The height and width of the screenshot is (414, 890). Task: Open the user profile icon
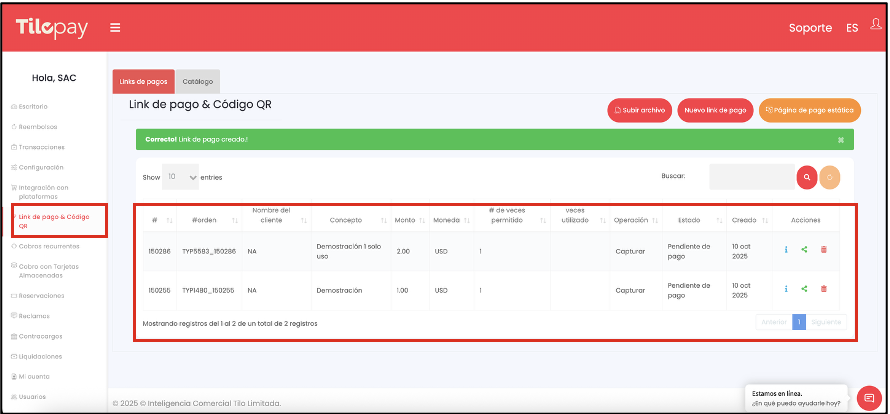pyautogui.click(x=876, y=25)
